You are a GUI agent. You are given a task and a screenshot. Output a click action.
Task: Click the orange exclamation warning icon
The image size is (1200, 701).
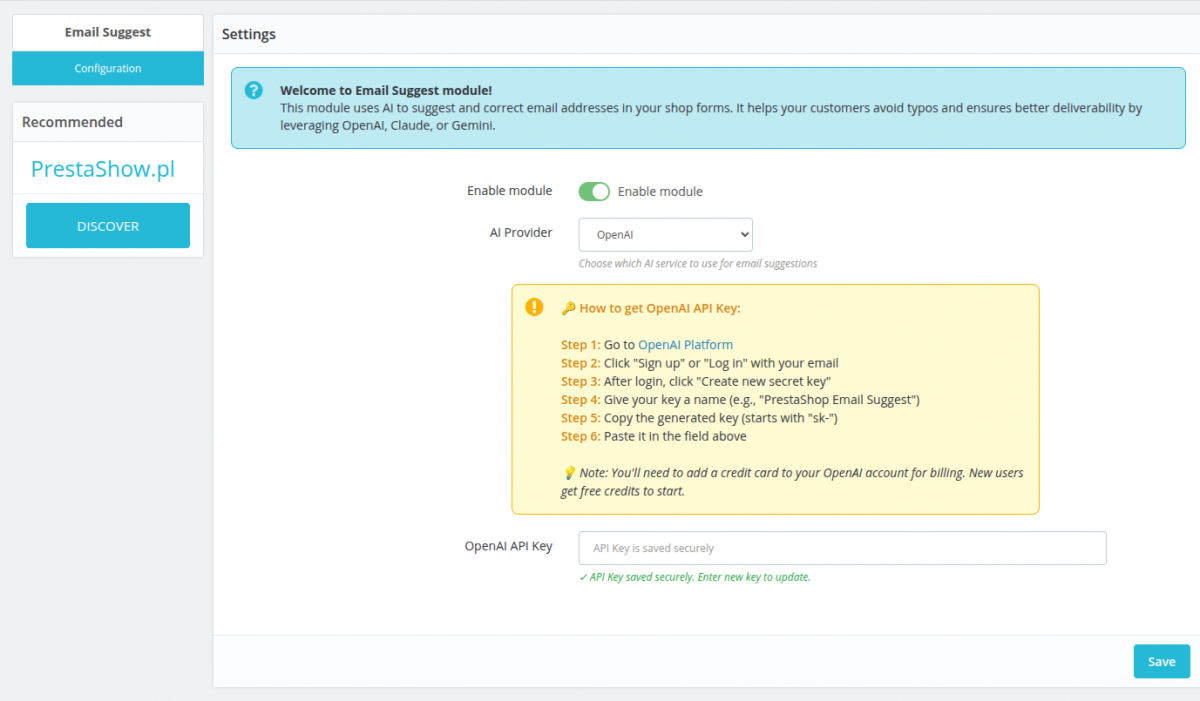[x=535, y=307]
